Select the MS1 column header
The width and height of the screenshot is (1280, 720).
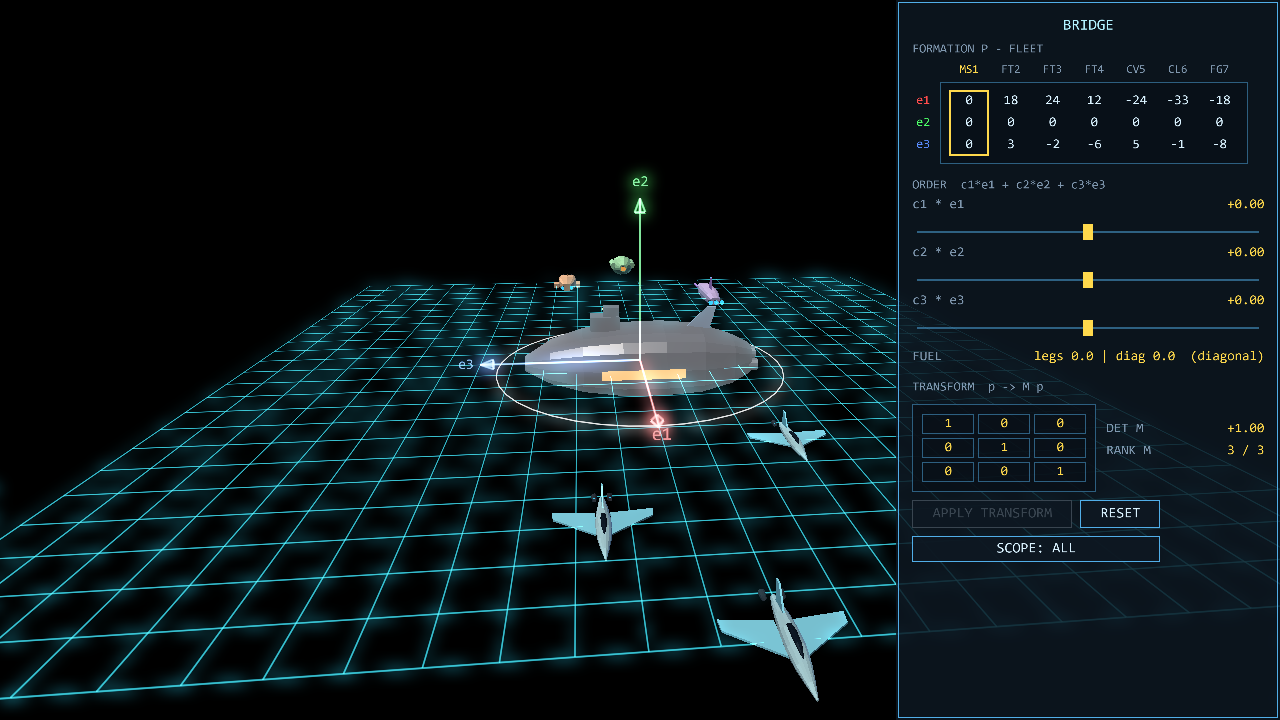[x=969, y=69]
